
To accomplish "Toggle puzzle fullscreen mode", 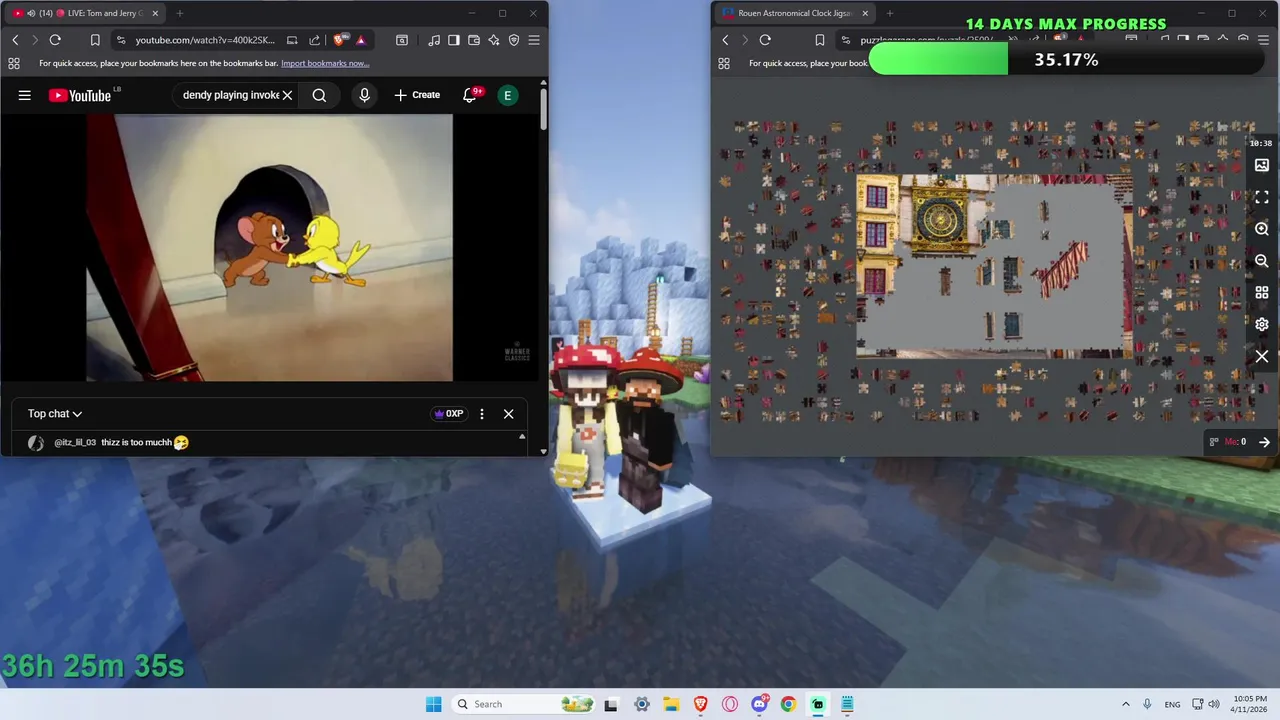I will click(x=1262, y=197).
